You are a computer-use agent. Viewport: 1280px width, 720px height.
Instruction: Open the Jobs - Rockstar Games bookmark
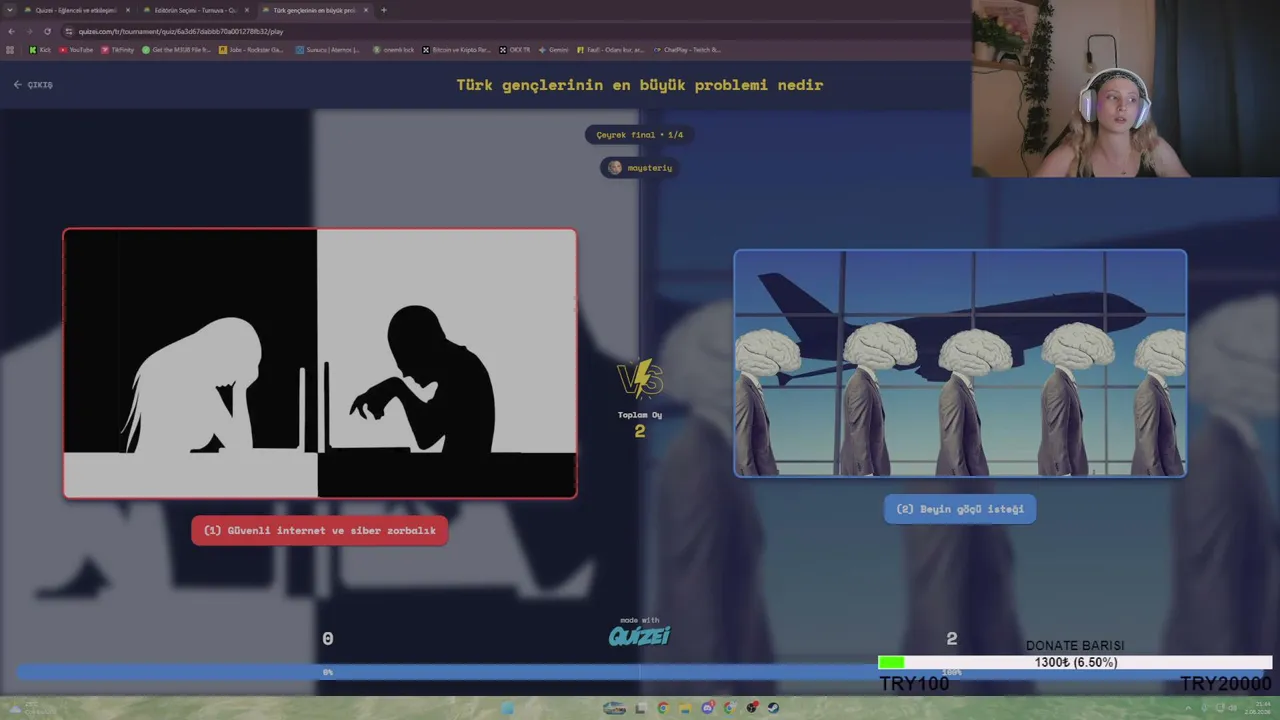(x=252, y=49)
